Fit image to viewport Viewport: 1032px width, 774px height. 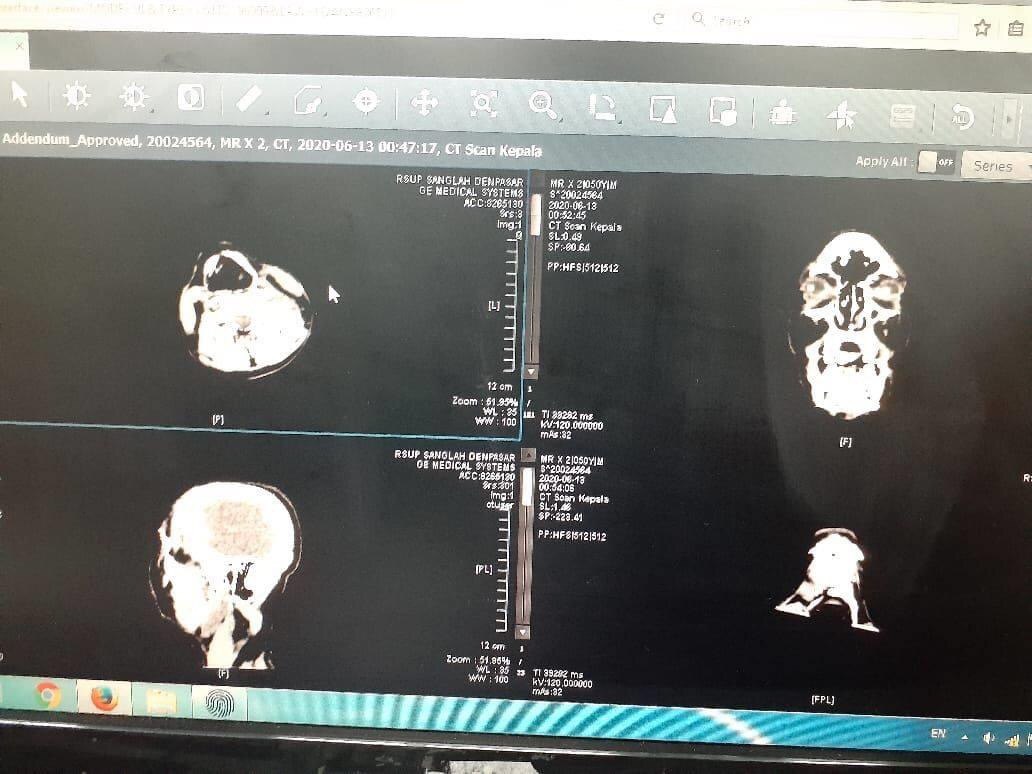coord(483,105)
